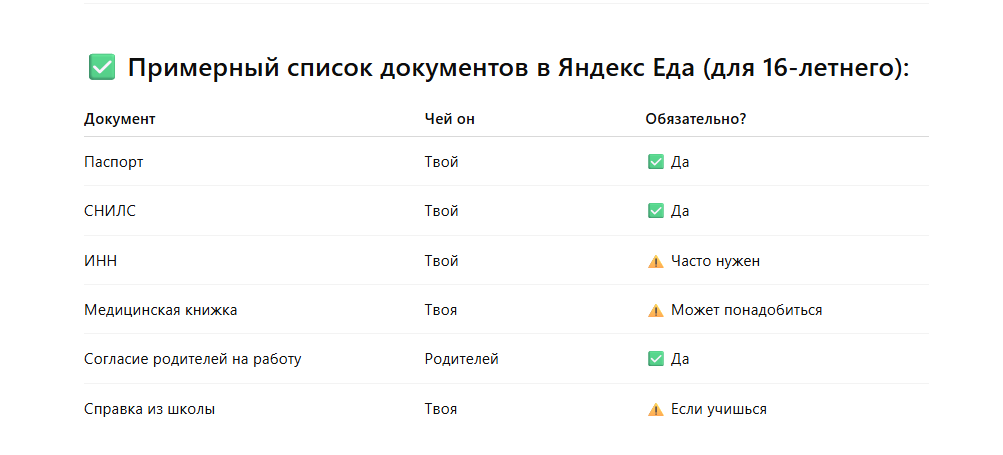
Task: Click the Примерный список документов heading
Action: click(x=518, y=67)
